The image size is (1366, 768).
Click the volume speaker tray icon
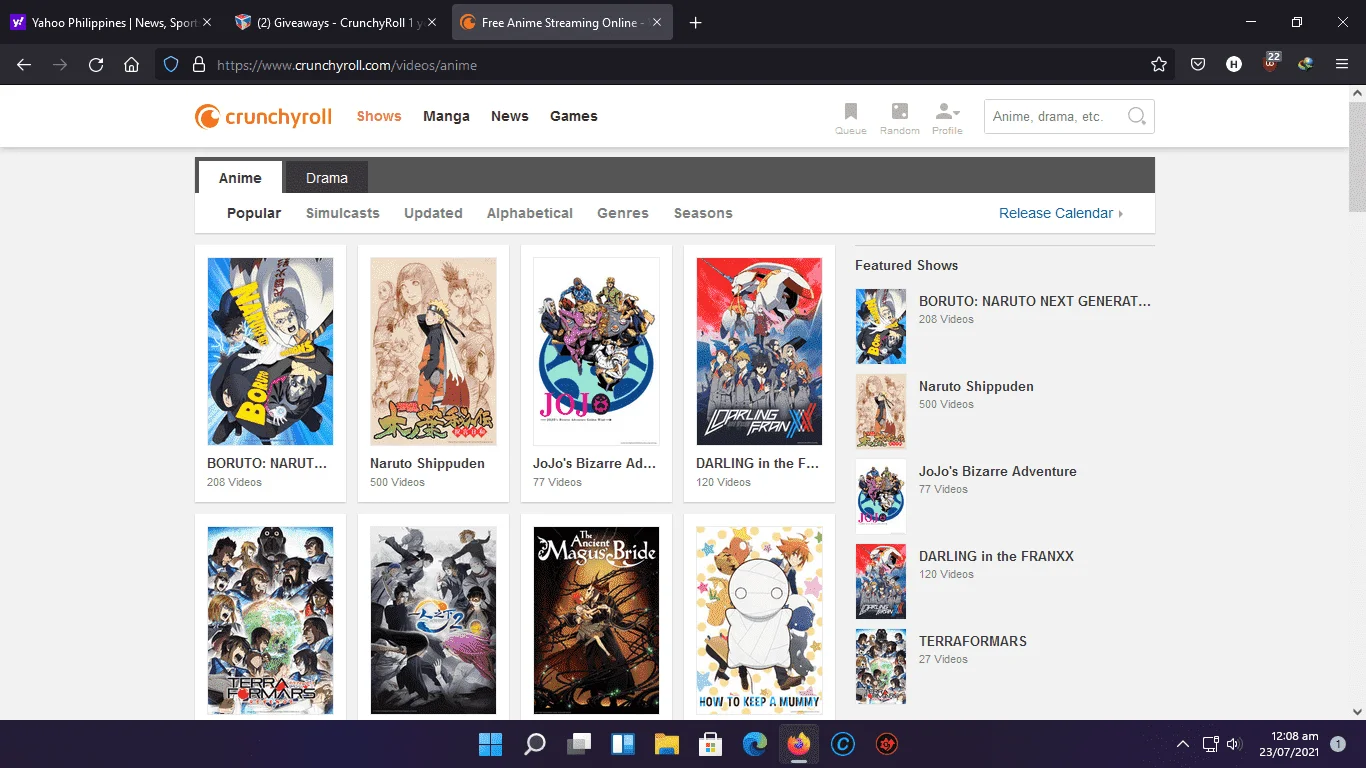(x=1234, y=744)
